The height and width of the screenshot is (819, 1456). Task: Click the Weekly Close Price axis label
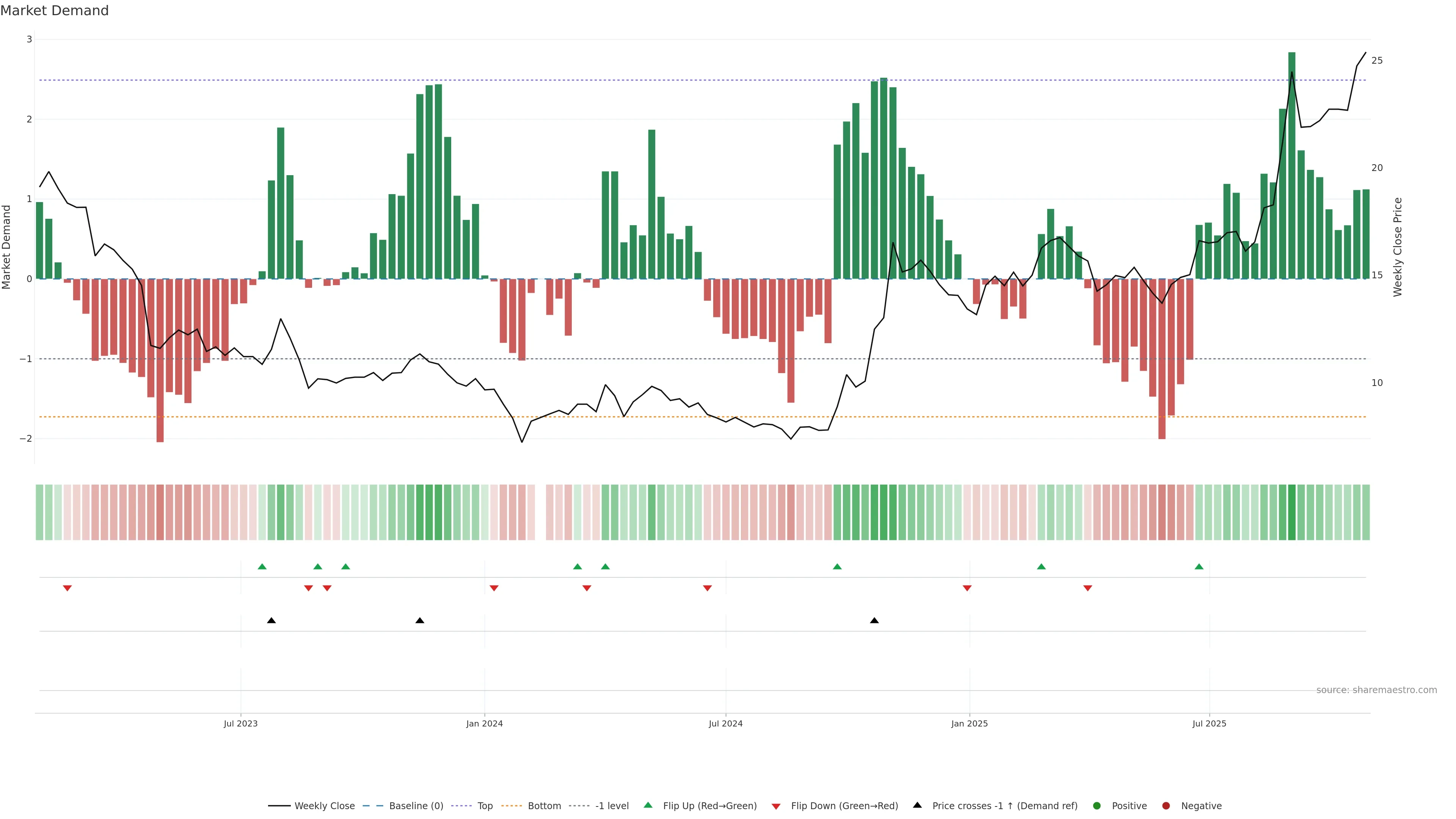pyautogui.click(x=1398, y=247)
